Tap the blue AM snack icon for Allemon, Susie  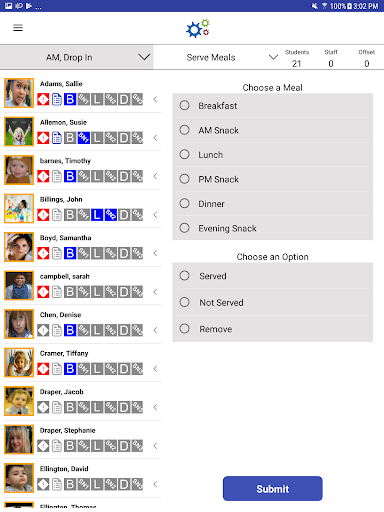click(84, 138)
